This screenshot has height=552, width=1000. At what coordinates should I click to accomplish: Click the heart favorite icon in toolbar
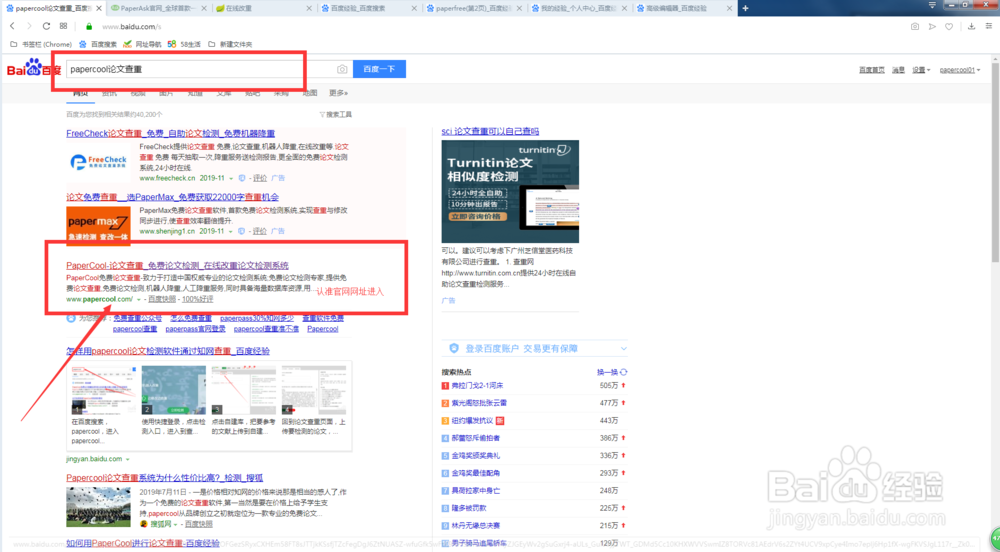949,26
